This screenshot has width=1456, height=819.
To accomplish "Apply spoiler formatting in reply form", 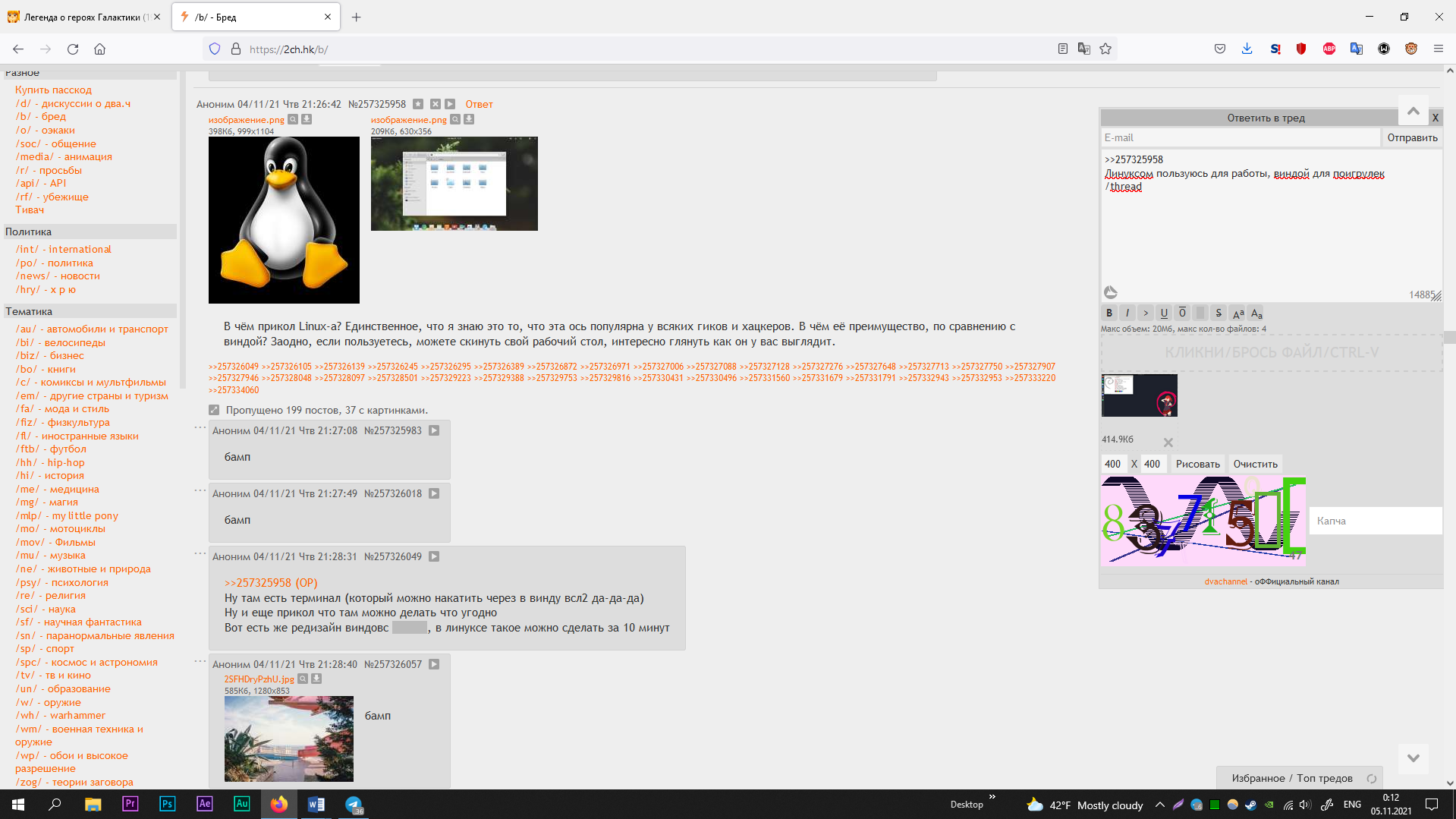I will (1200, 313).
